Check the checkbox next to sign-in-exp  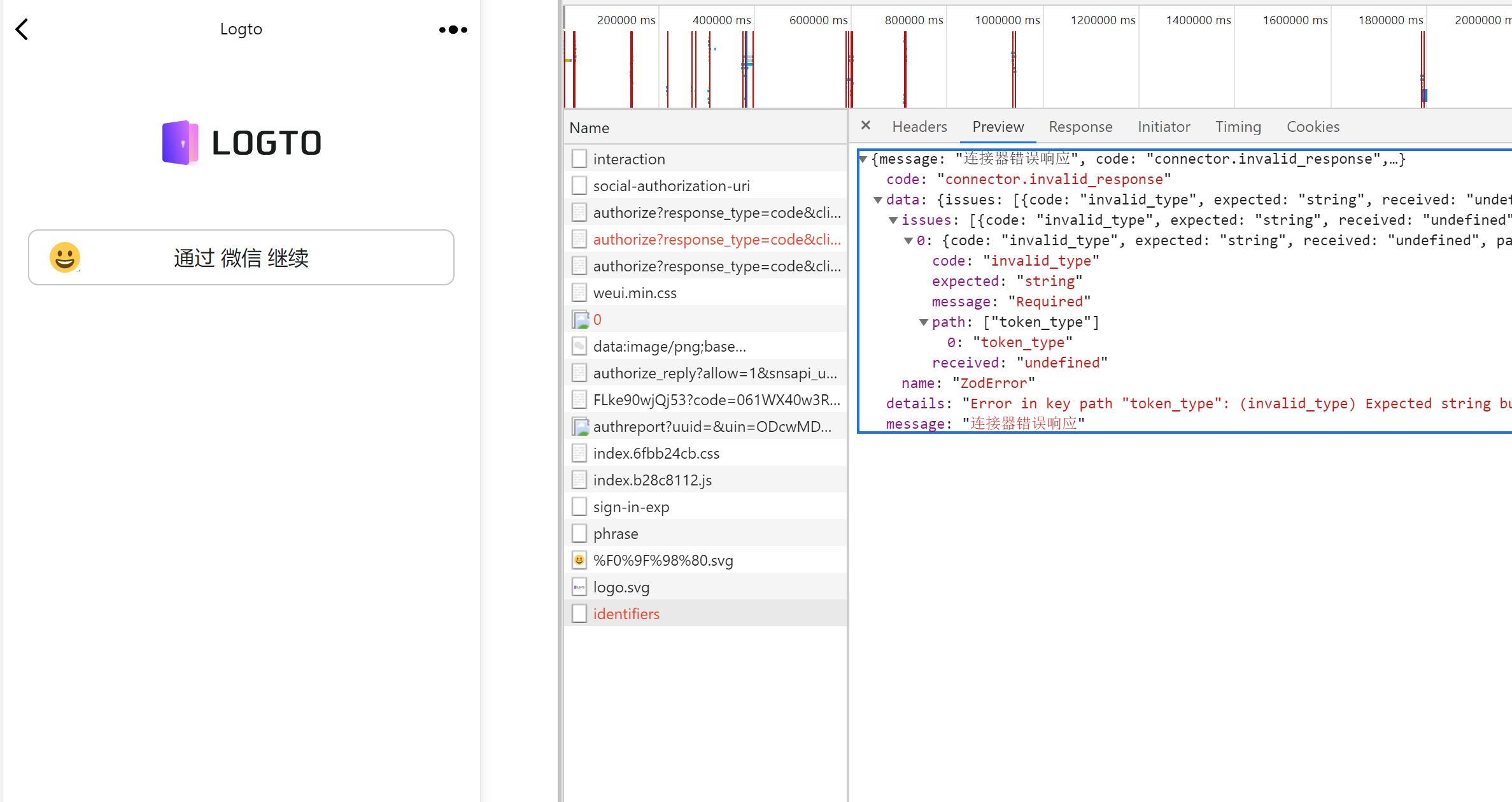[579, 506]
